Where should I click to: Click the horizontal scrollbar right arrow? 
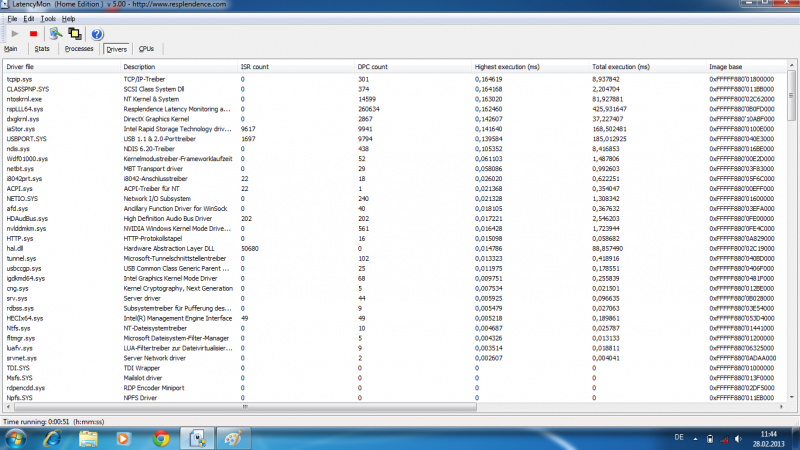point(782,407)
